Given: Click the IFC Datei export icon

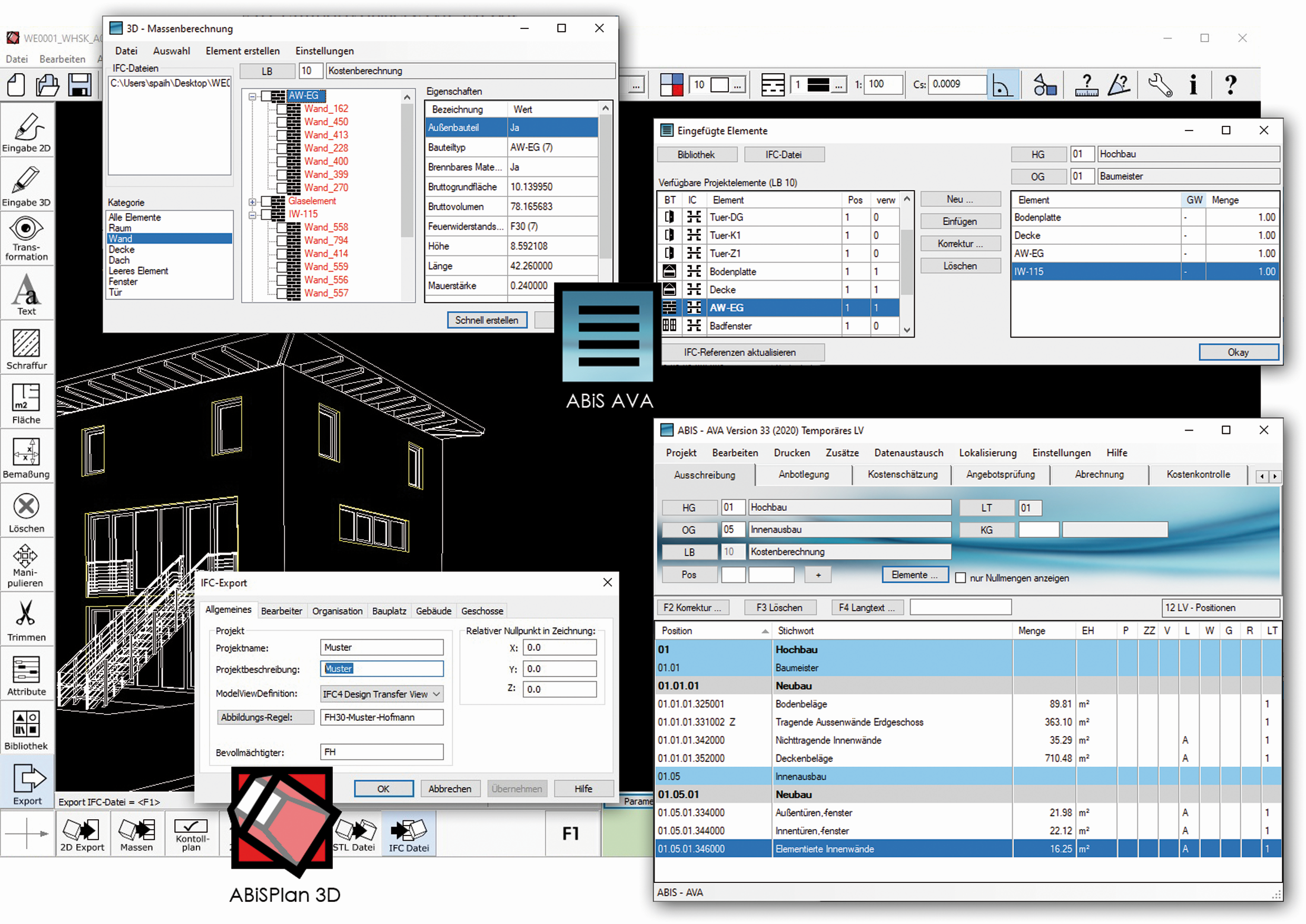Looking at the screenshot, I should [x=409, y=834].
